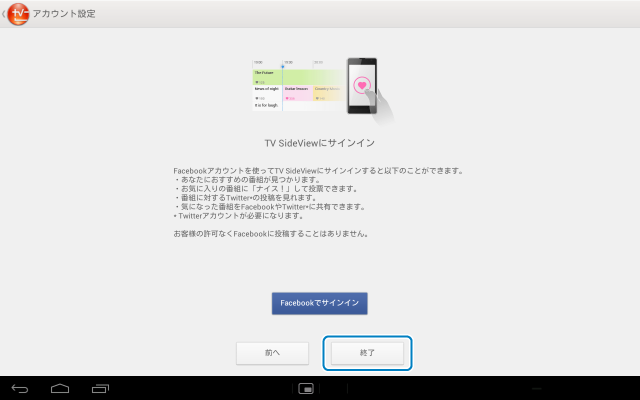The image size is (640, 400).
Task: Finish setup with the 終了 button
Action: (x=367, y=353)
